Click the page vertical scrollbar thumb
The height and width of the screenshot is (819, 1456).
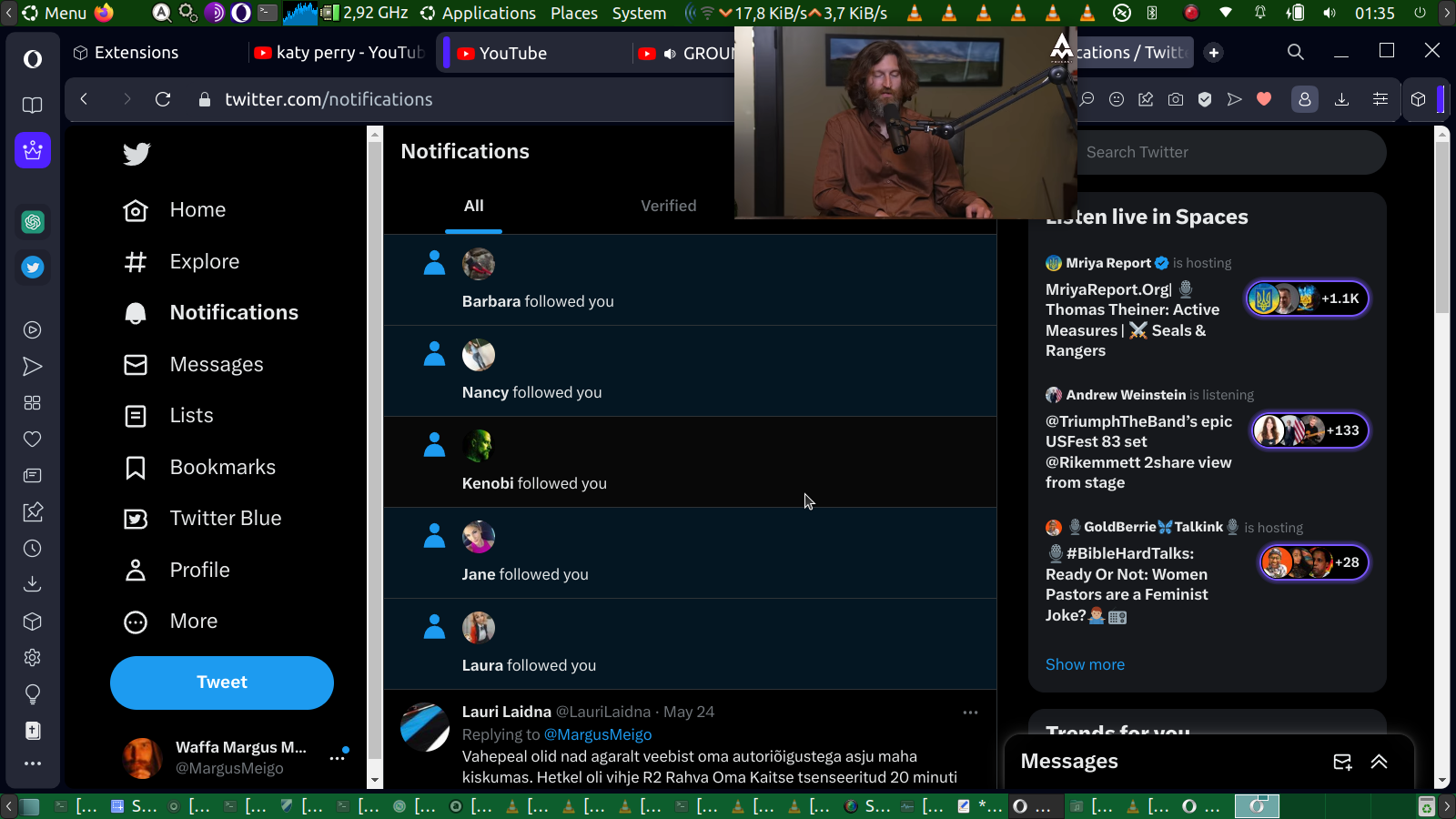[1441, 227]
